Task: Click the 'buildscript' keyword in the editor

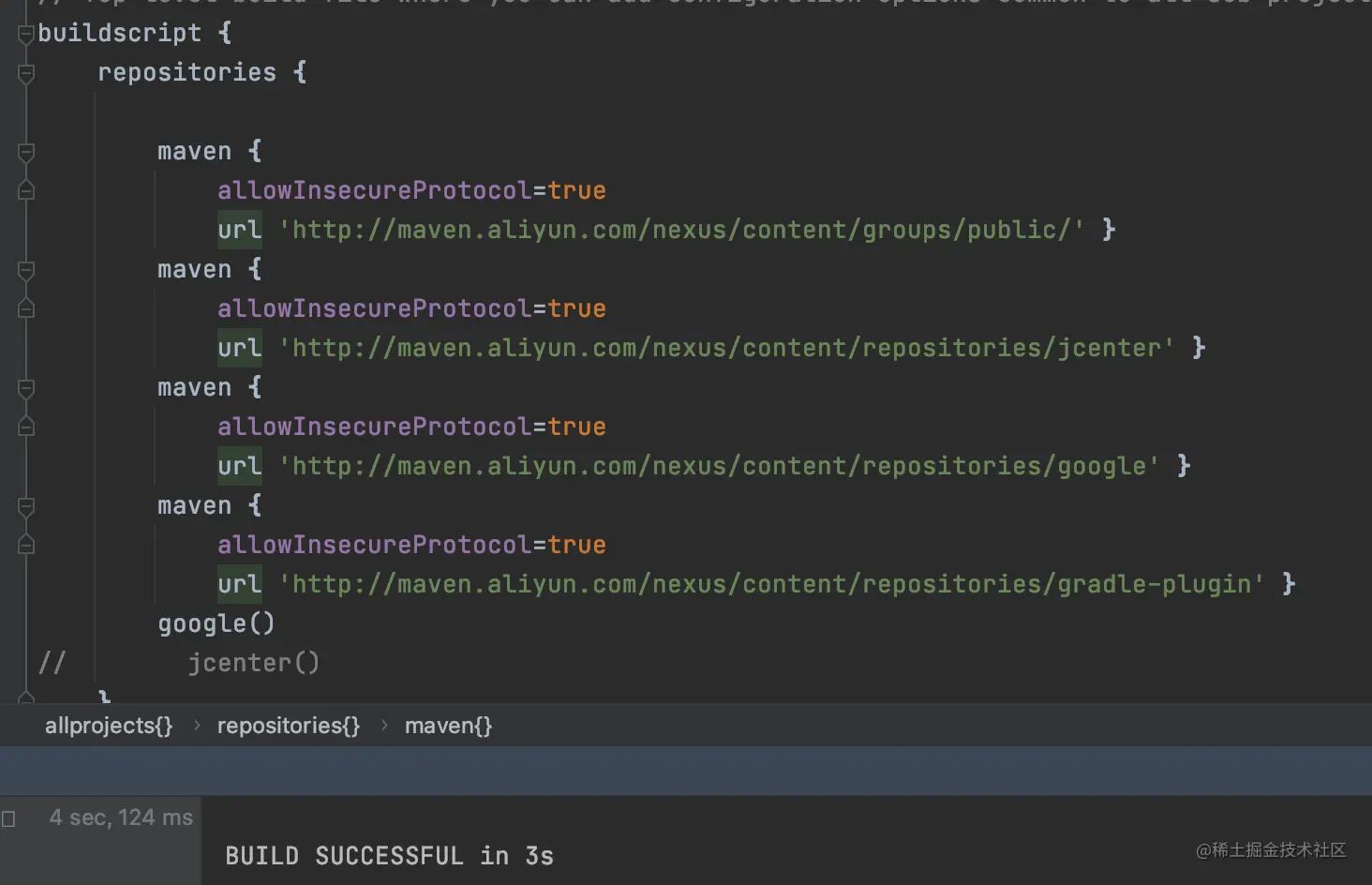Action: (119, 33)
